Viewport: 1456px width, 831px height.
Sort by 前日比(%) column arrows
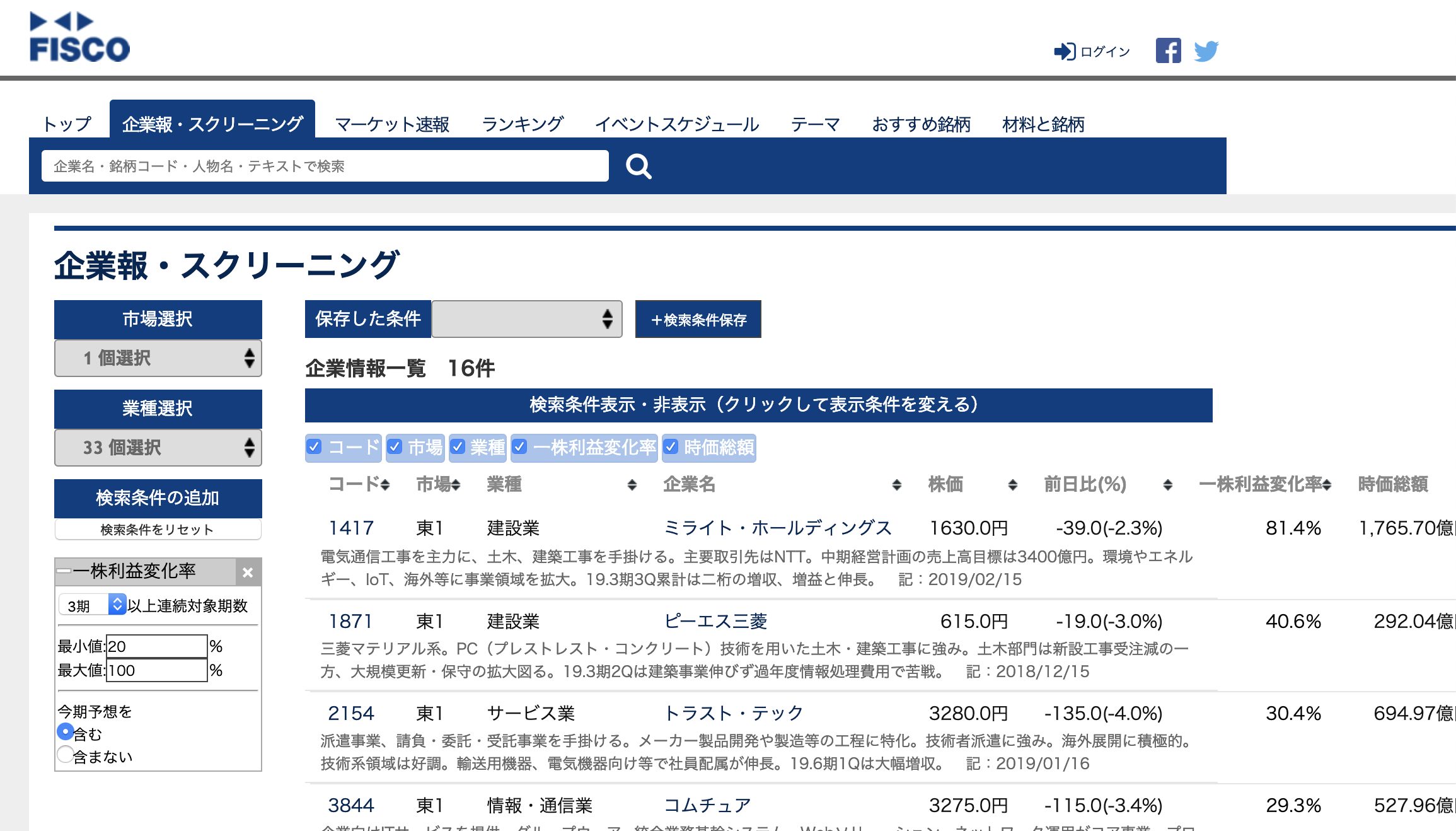[1168, 485]
